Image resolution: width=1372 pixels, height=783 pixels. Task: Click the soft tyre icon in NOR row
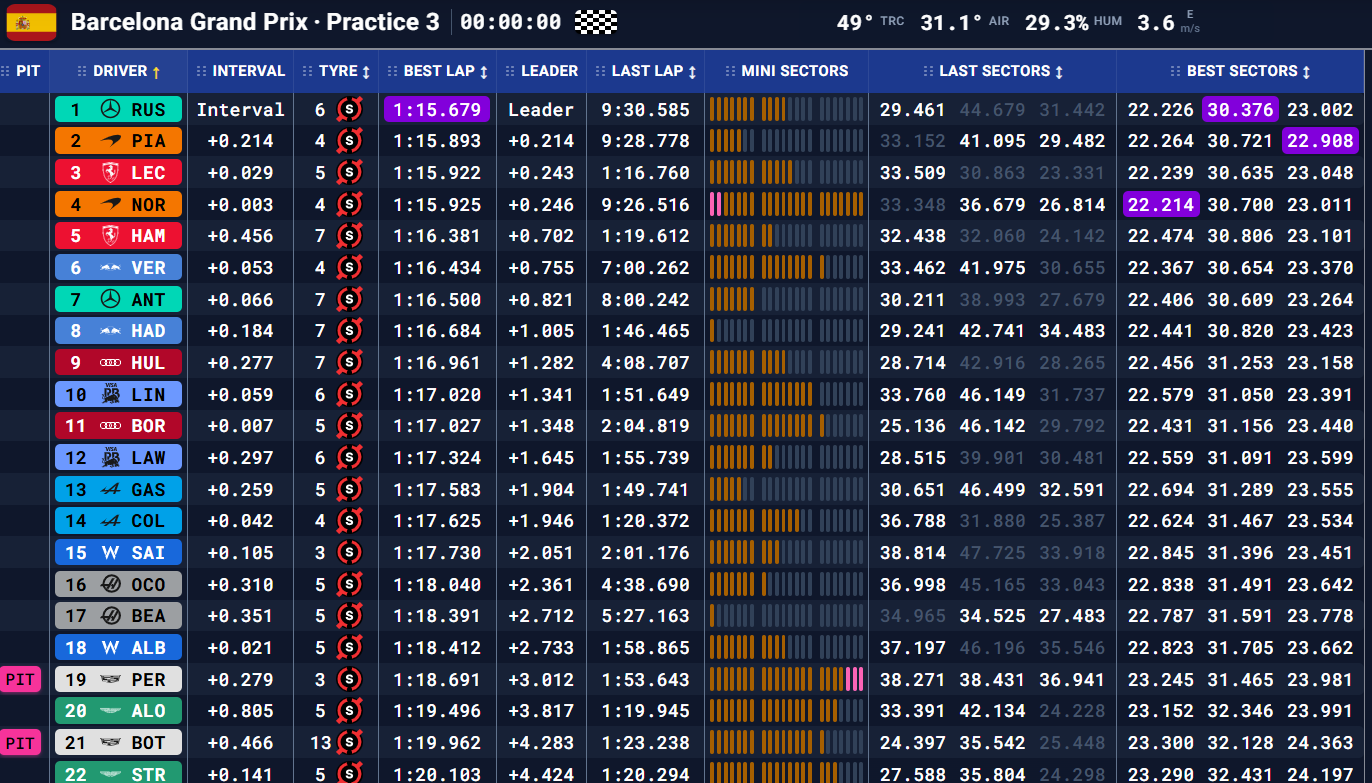pos(349,204)
